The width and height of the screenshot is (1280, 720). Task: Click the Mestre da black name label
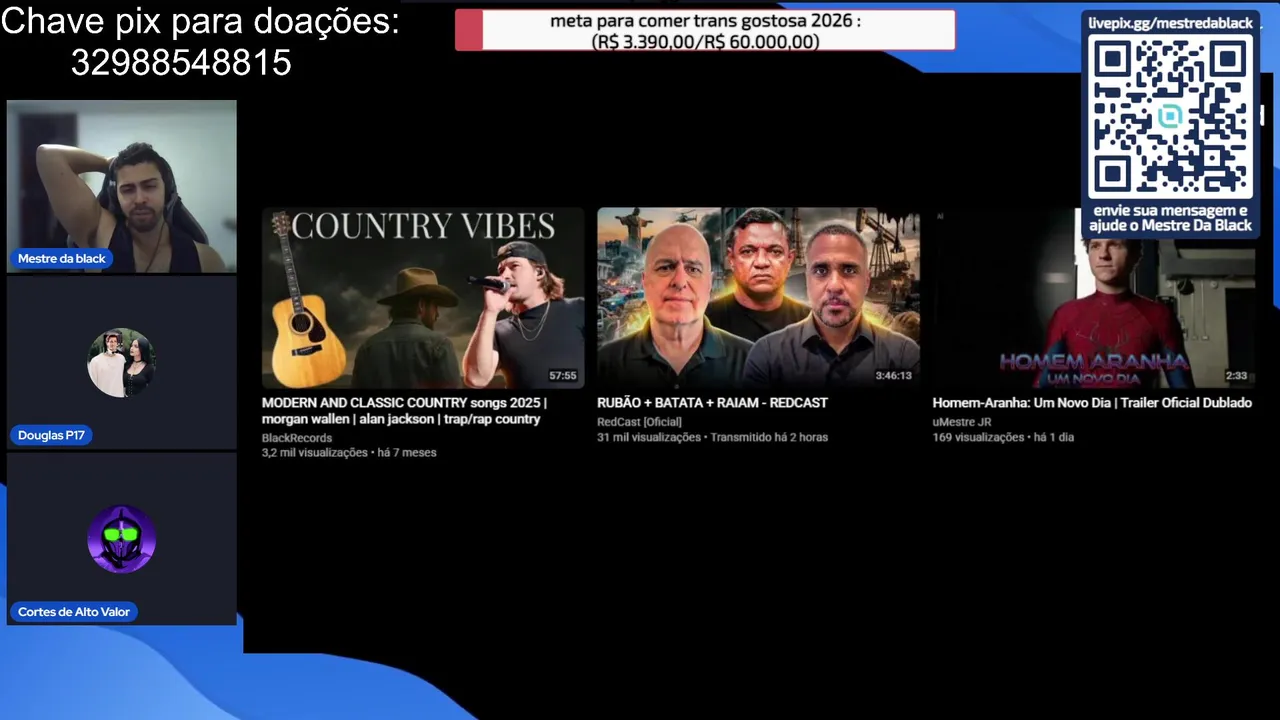[x=61, y=259]
